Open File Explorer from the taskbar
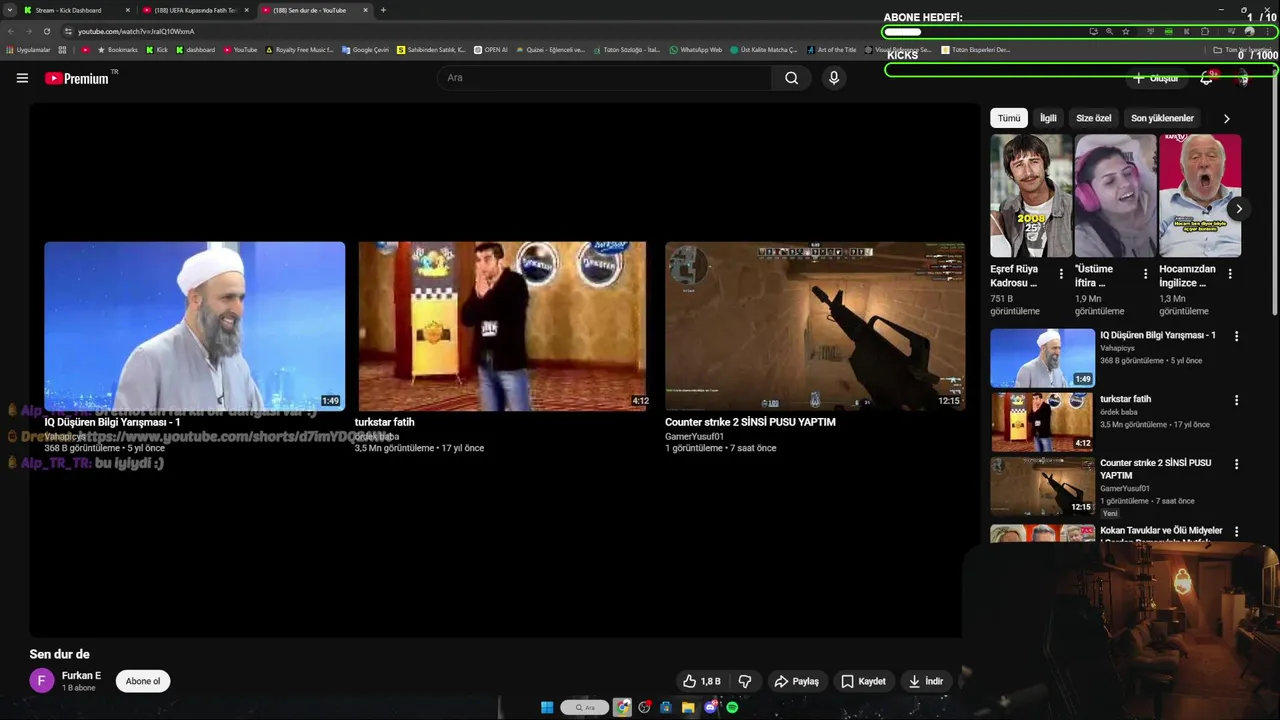This screenshot has height=720, width=1280. [x=688, y=708]
